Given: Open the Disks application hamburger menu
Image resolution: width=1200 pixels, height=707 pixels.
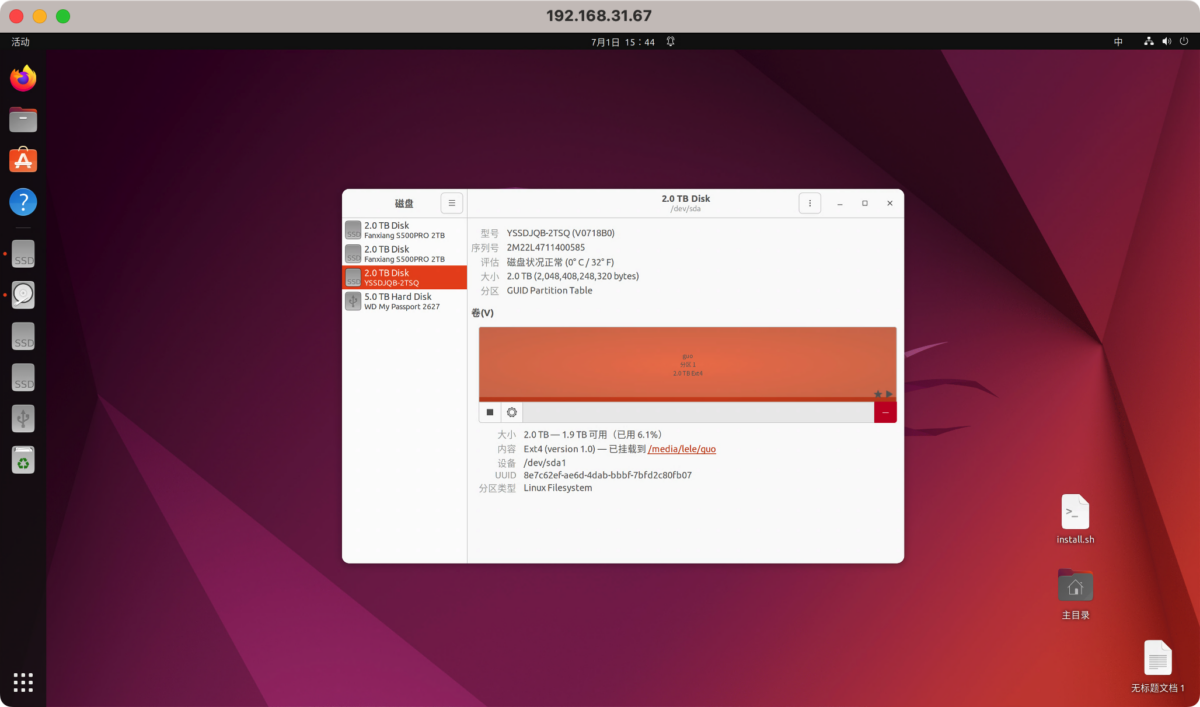Looking at the screenshot, I should click(452, 203).
